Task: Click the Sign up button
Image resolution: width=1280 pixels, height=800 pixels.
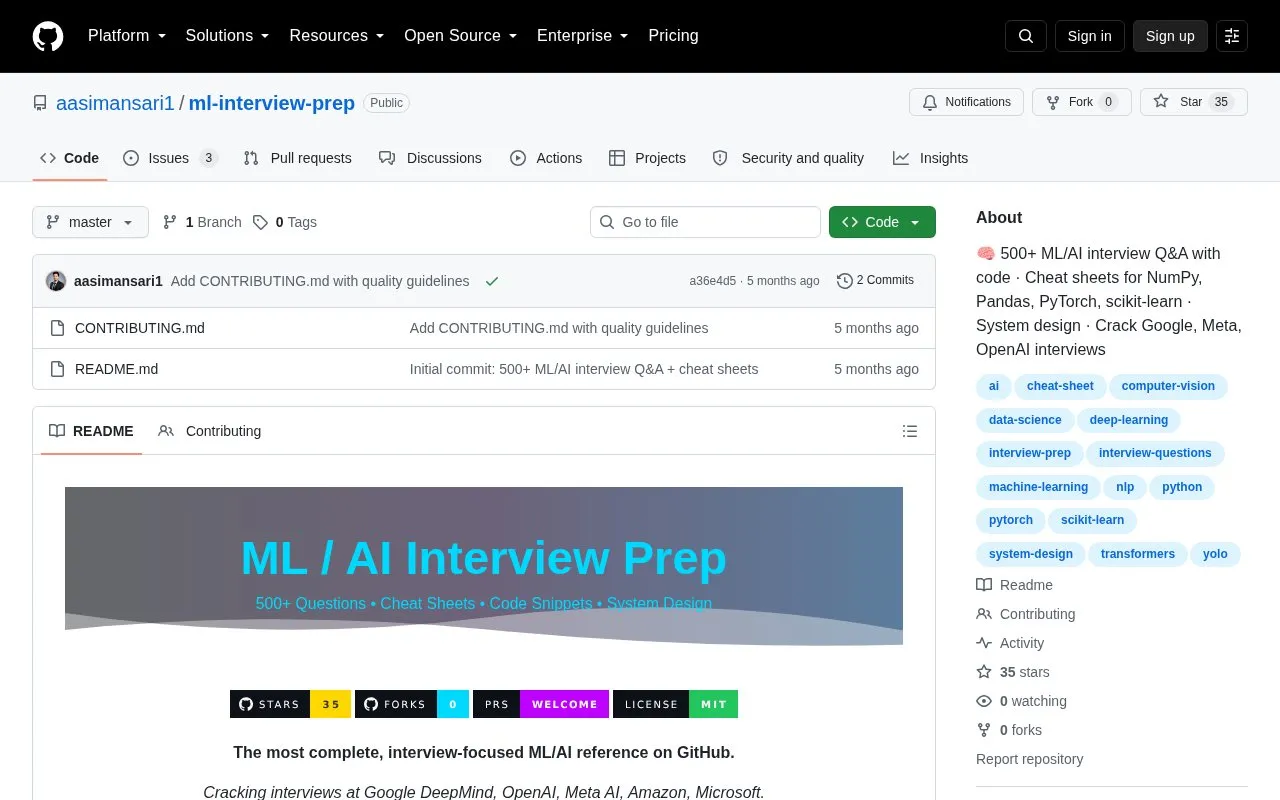Action: pyautogui.click(x=1170, y=36)
